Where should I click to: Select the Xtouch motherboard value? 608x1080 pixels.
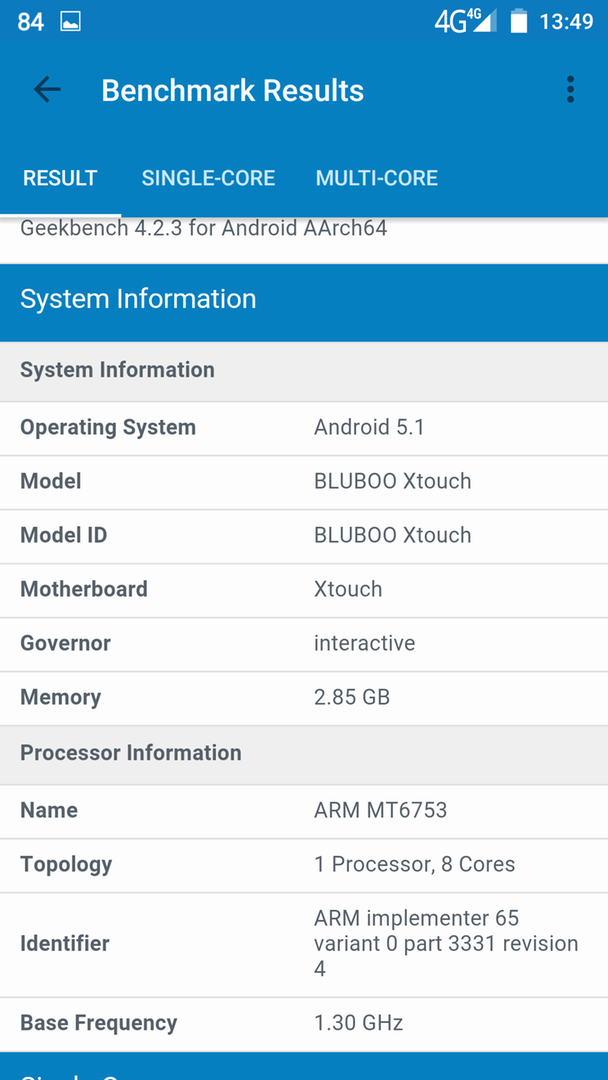click(348, 589)
